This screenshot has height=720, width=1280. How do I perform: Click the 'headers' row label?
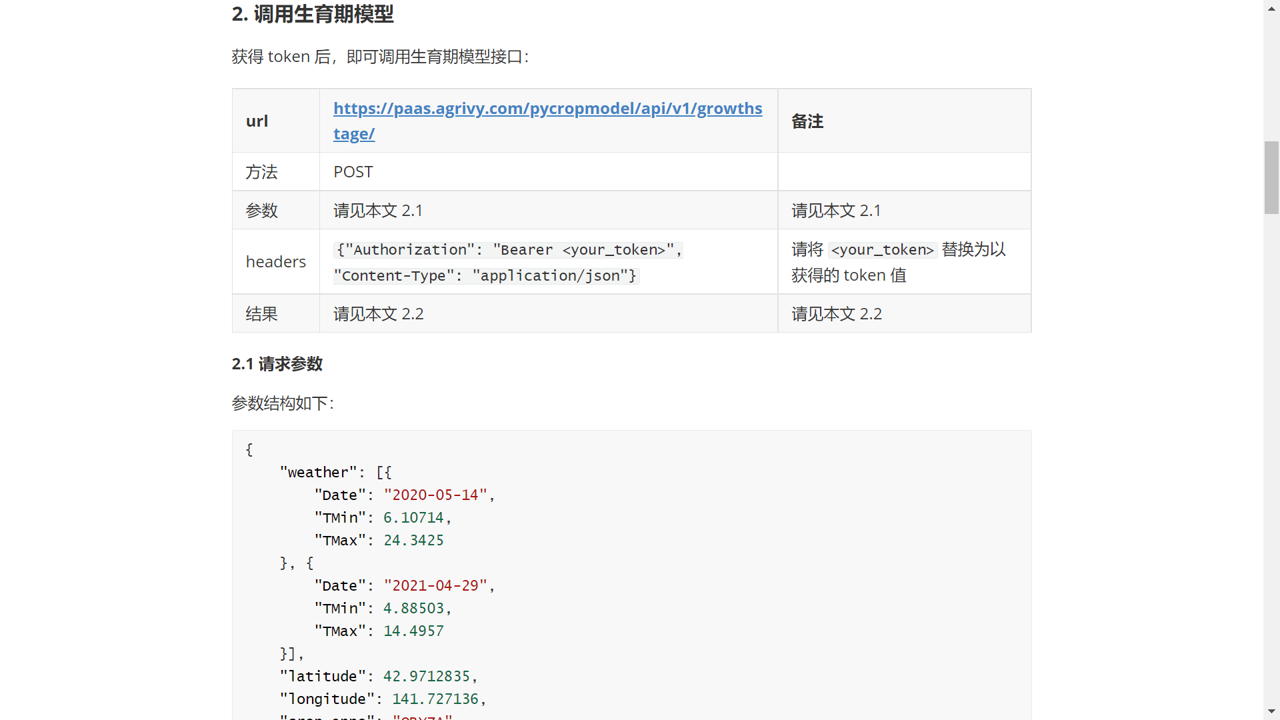(x=275, y=262)
